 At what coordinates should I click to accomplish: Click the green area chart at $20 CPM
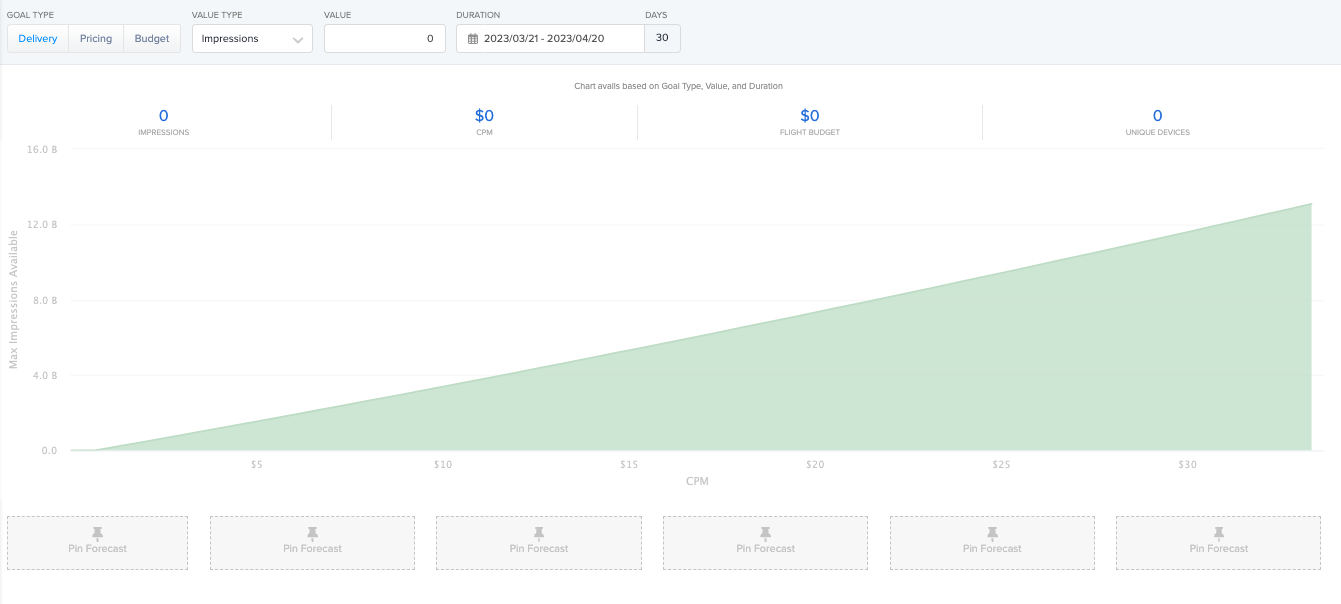point(815,400)
